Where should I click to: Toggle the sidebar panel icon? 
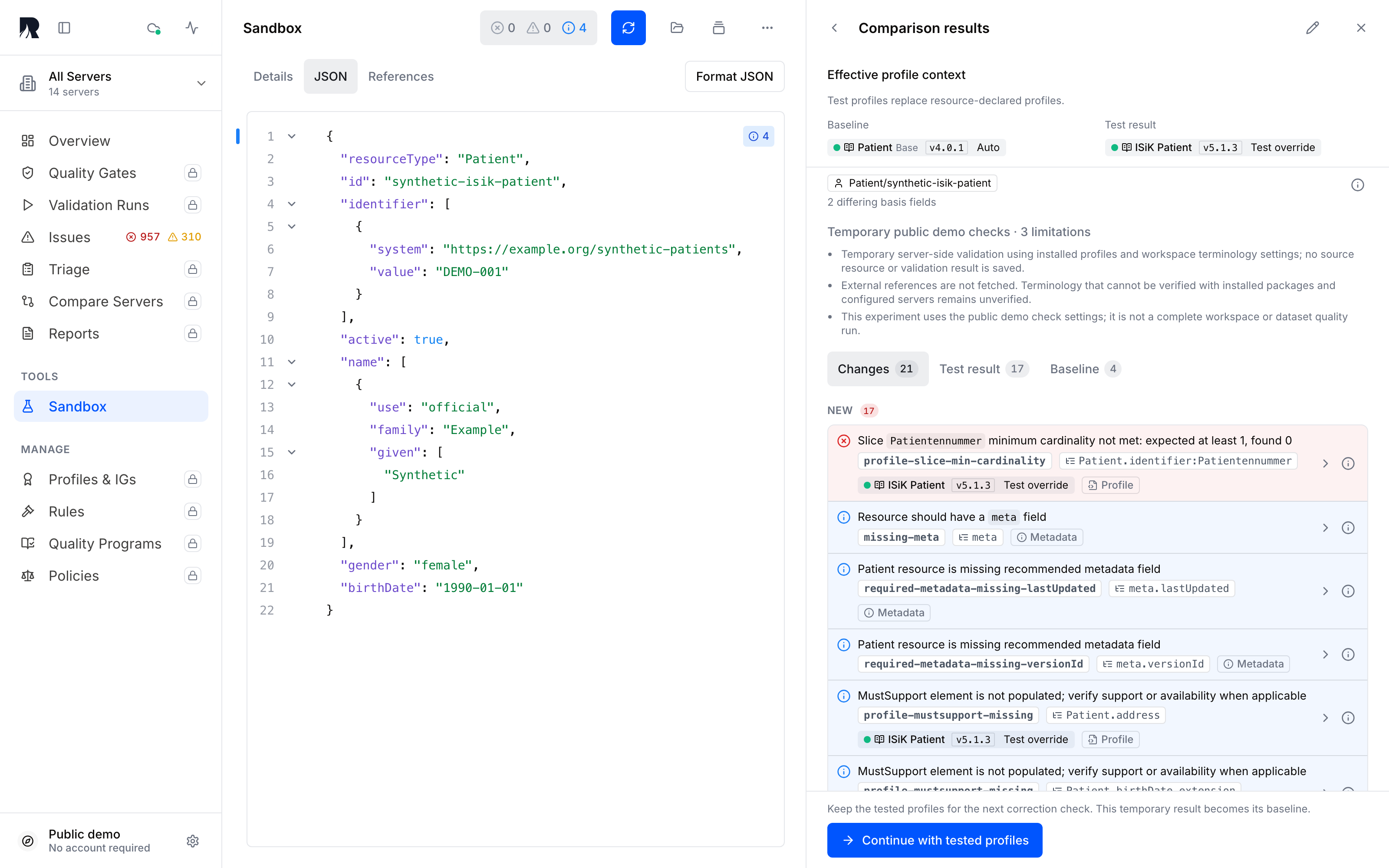click(64, 27)
